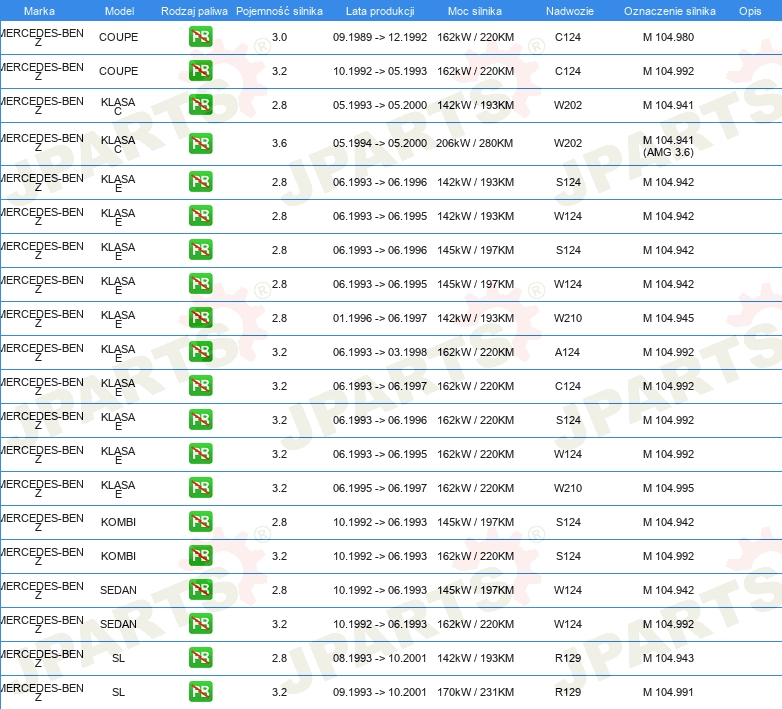Click the Model column header

[x=119, y=11]
